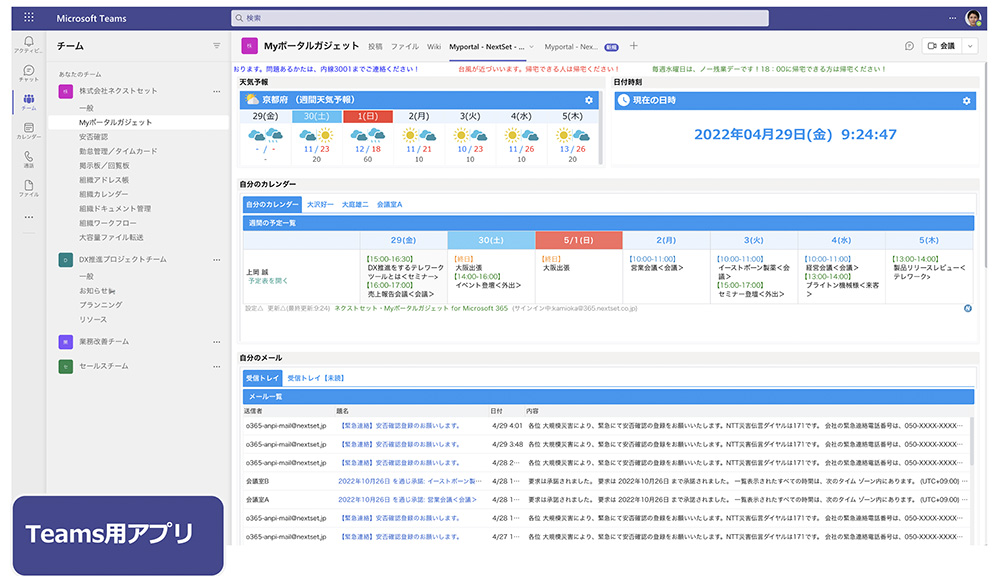Select the 会議室A calendar tab
The width and height of the screenshot is (1000, 576).
coord(389,205)
